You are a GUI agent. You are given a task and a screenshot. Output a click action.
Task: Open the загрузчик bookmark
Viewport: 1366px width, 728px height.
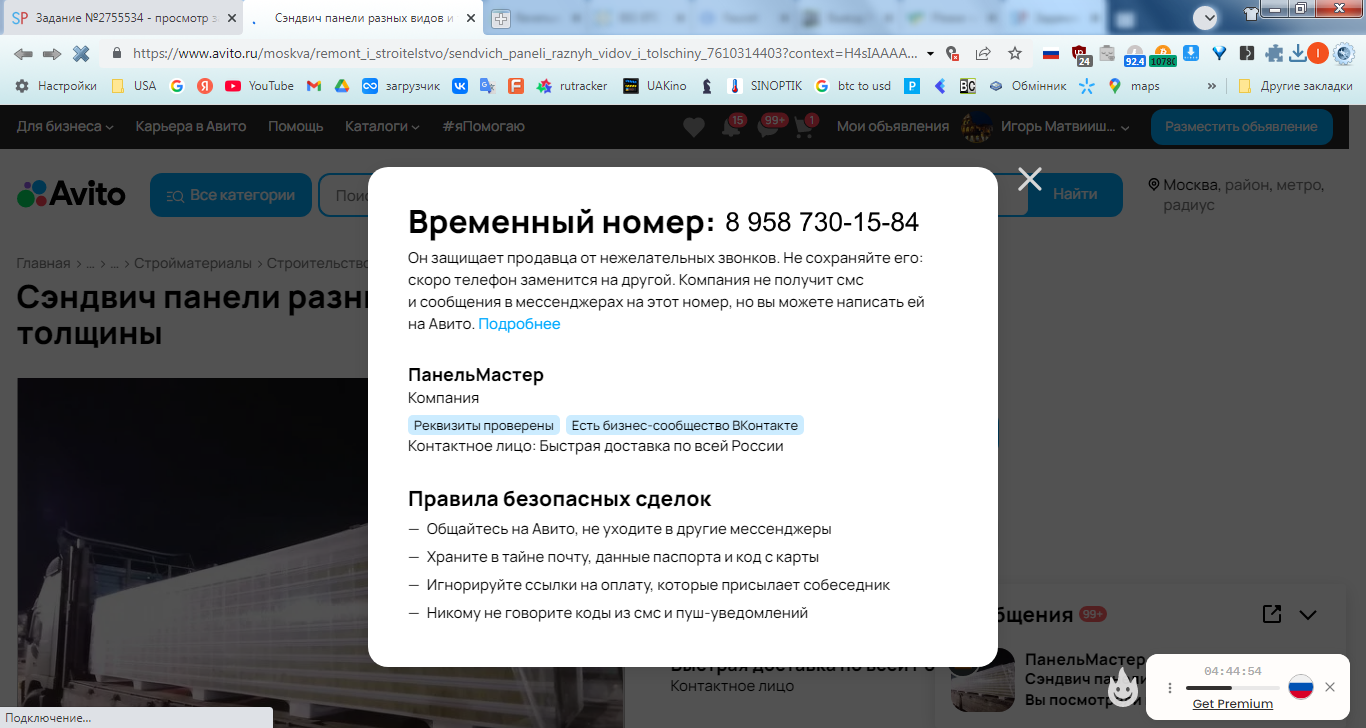(x=401, y=86)
